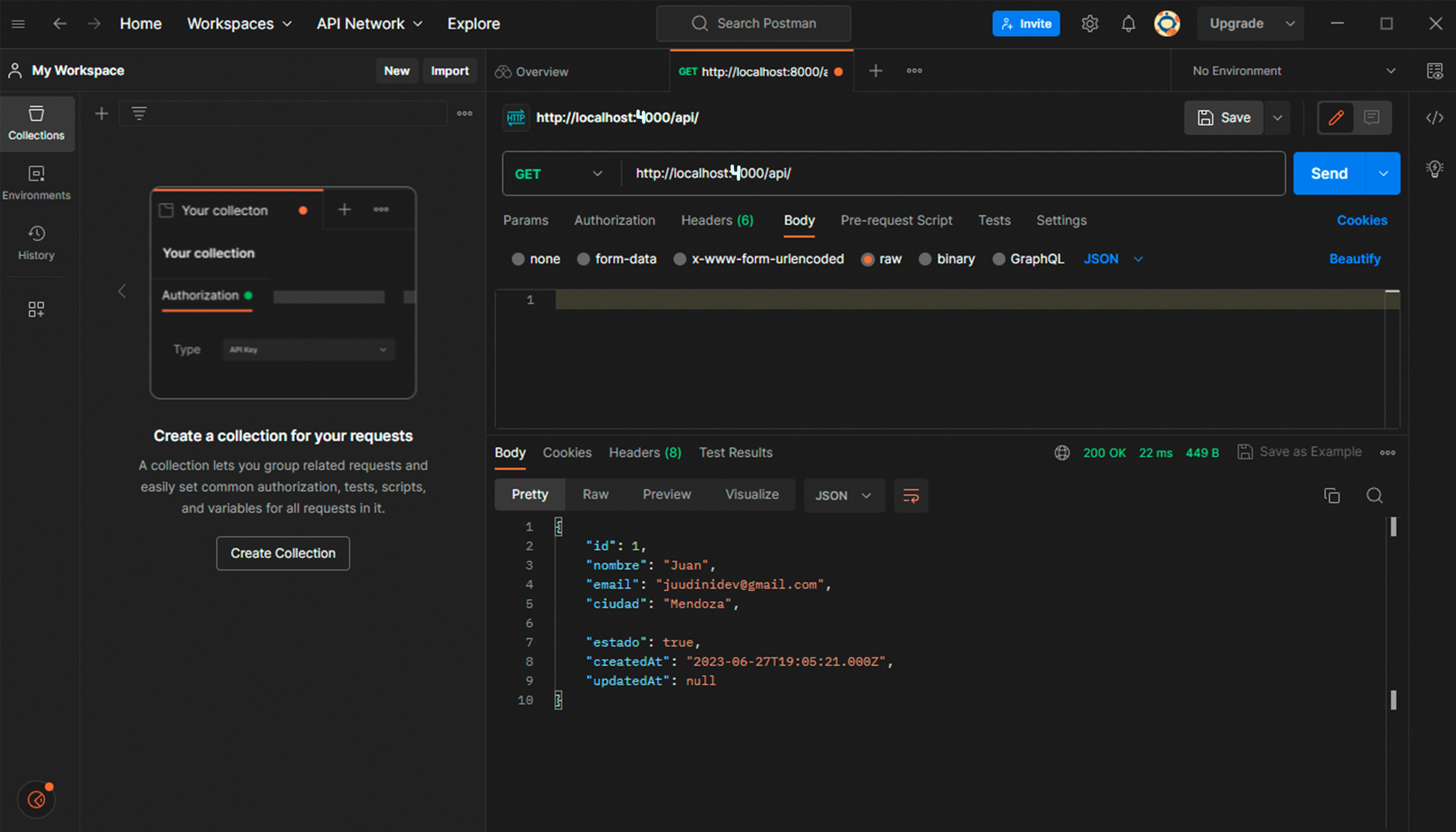Switch to the response Raw view tab
1456x832 pixels.
pyautogui.click(x=595, y=494)
